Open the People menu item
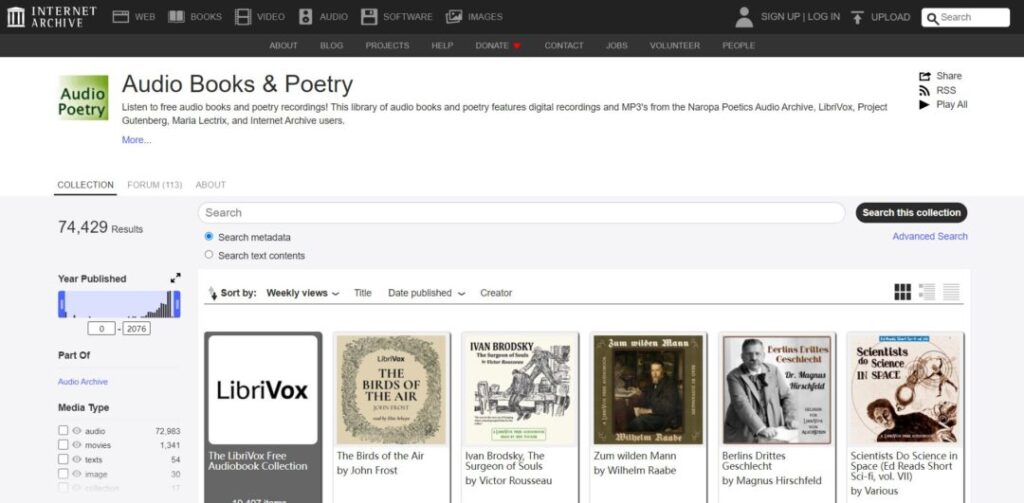 click(739, 46)
